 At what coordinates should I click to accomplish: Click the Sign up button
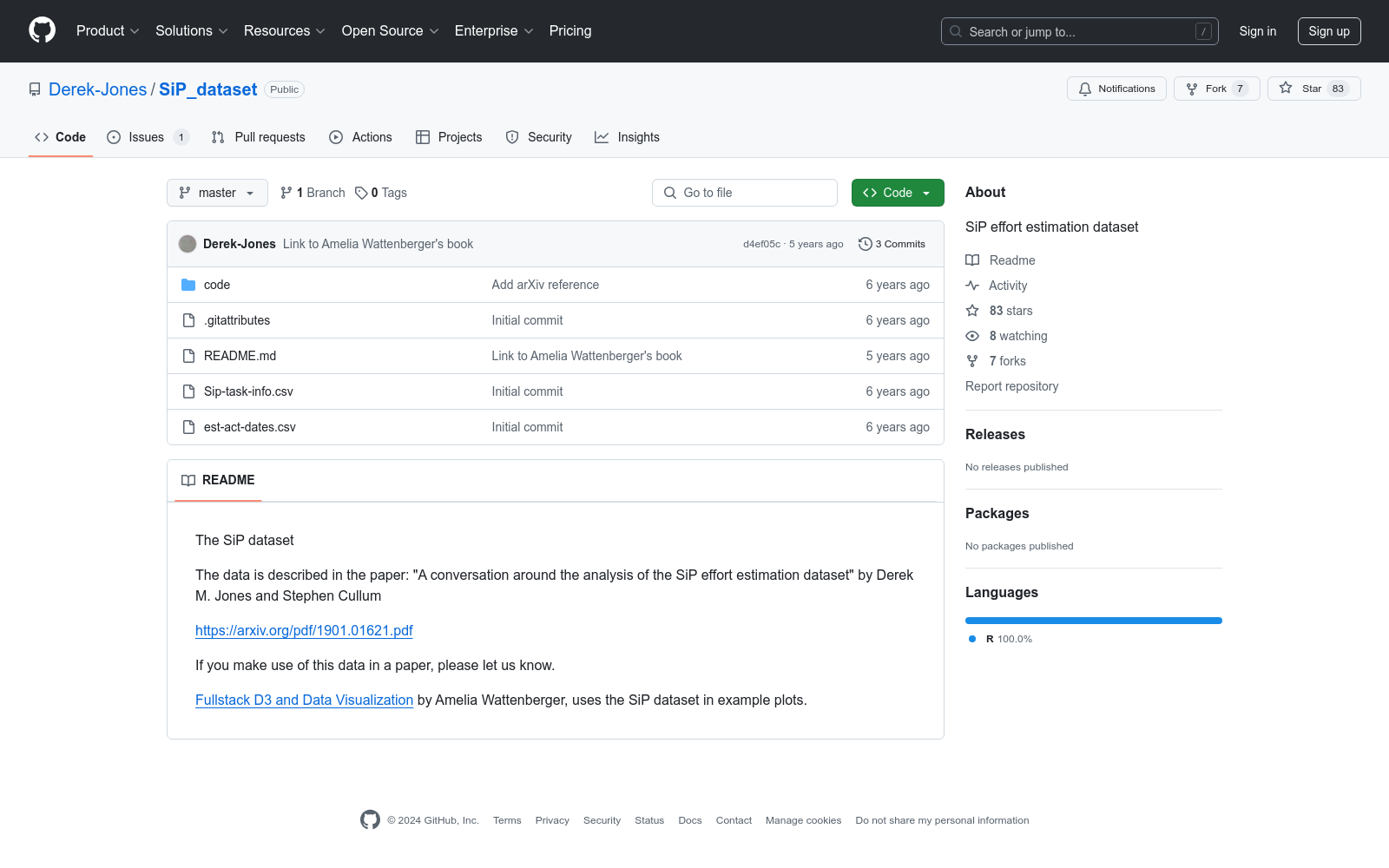(x=1329, y=31)
